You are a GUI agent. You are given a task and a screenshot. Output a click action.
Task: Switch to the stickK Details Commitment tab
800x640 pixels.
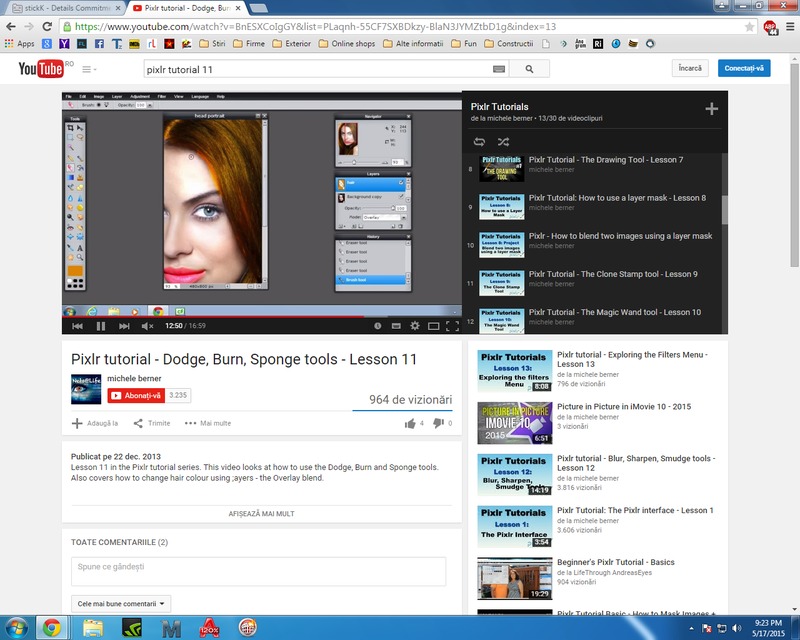coord(67,8)
